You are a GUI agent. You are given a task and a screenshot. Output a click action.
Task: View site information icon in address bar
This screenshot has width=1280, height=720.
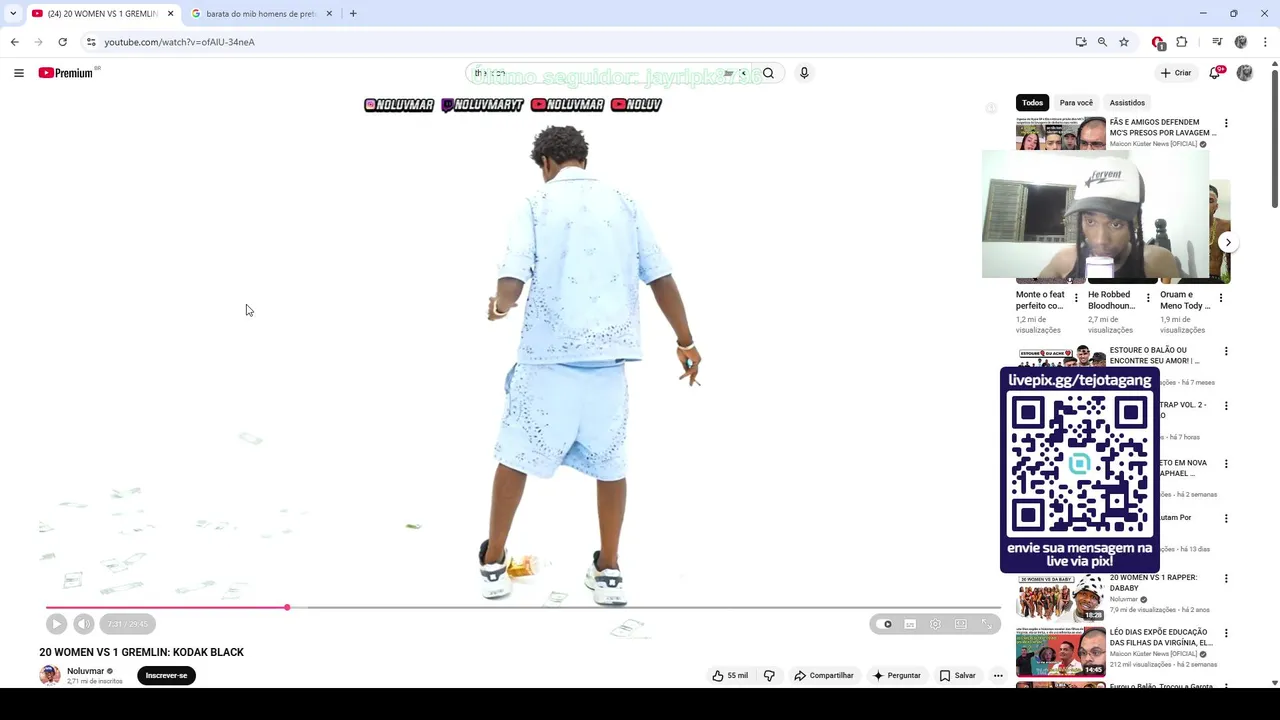click(x=91, y=42)
